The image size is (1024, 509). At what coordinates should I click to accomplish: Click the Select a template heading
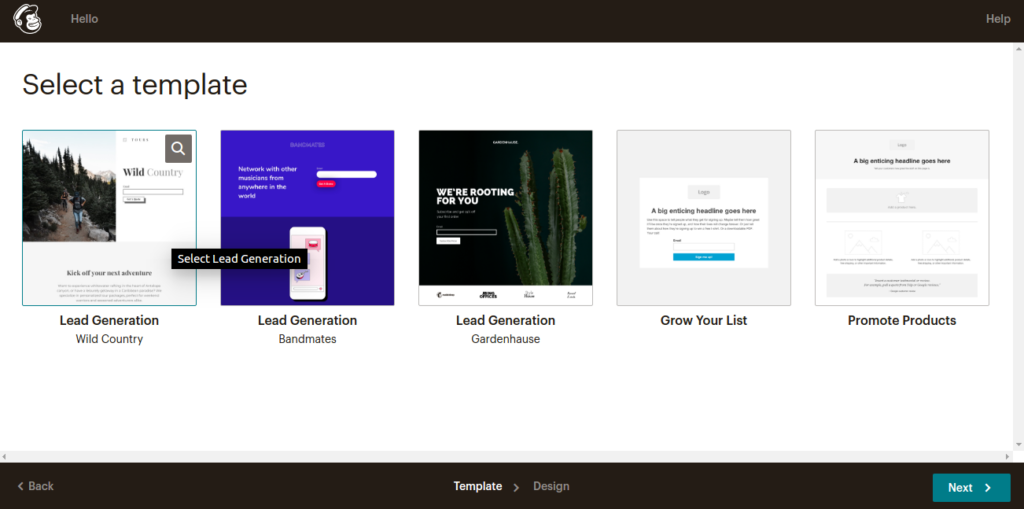[135, 85]
